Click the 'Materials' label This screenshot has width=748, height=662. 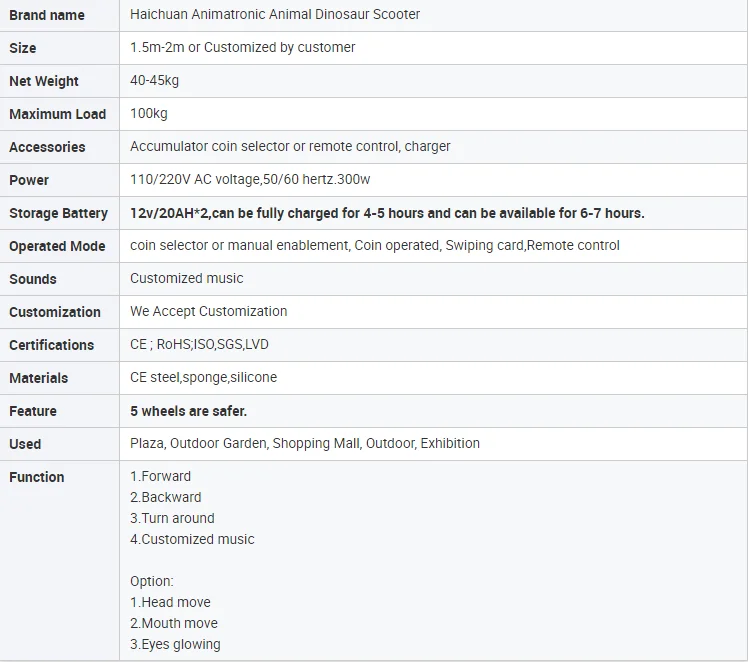tap(39, 378)
